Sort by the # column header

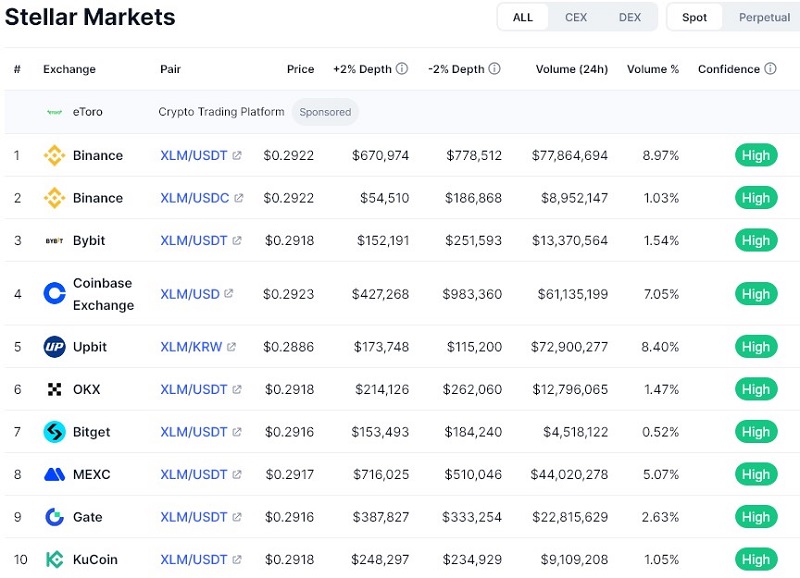coord(17,69)
